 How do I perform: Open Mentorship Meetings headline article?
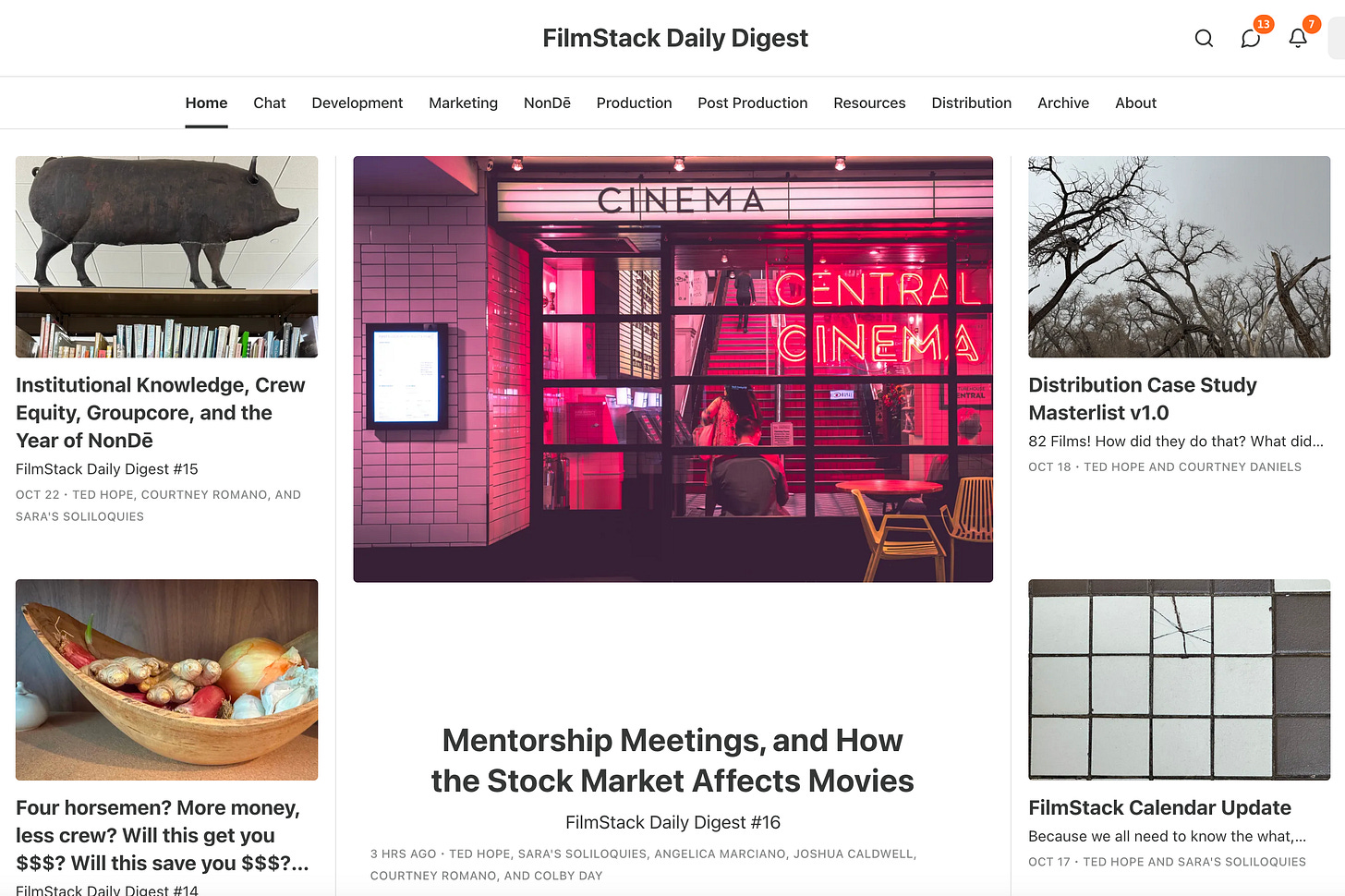(x=672, y=760)
